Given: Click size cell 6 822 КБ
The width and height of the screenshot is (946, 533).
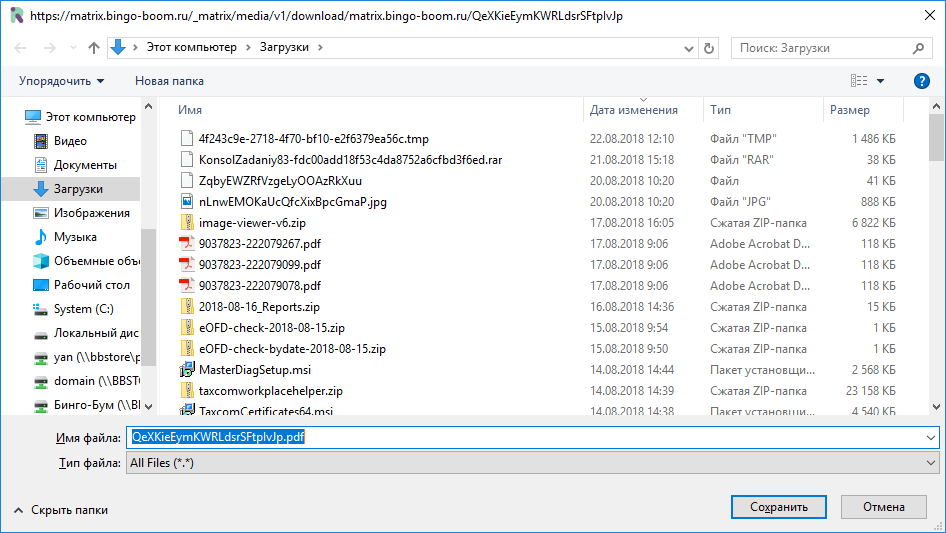Looking at the screenshot, I should click(x=874, y=223).
